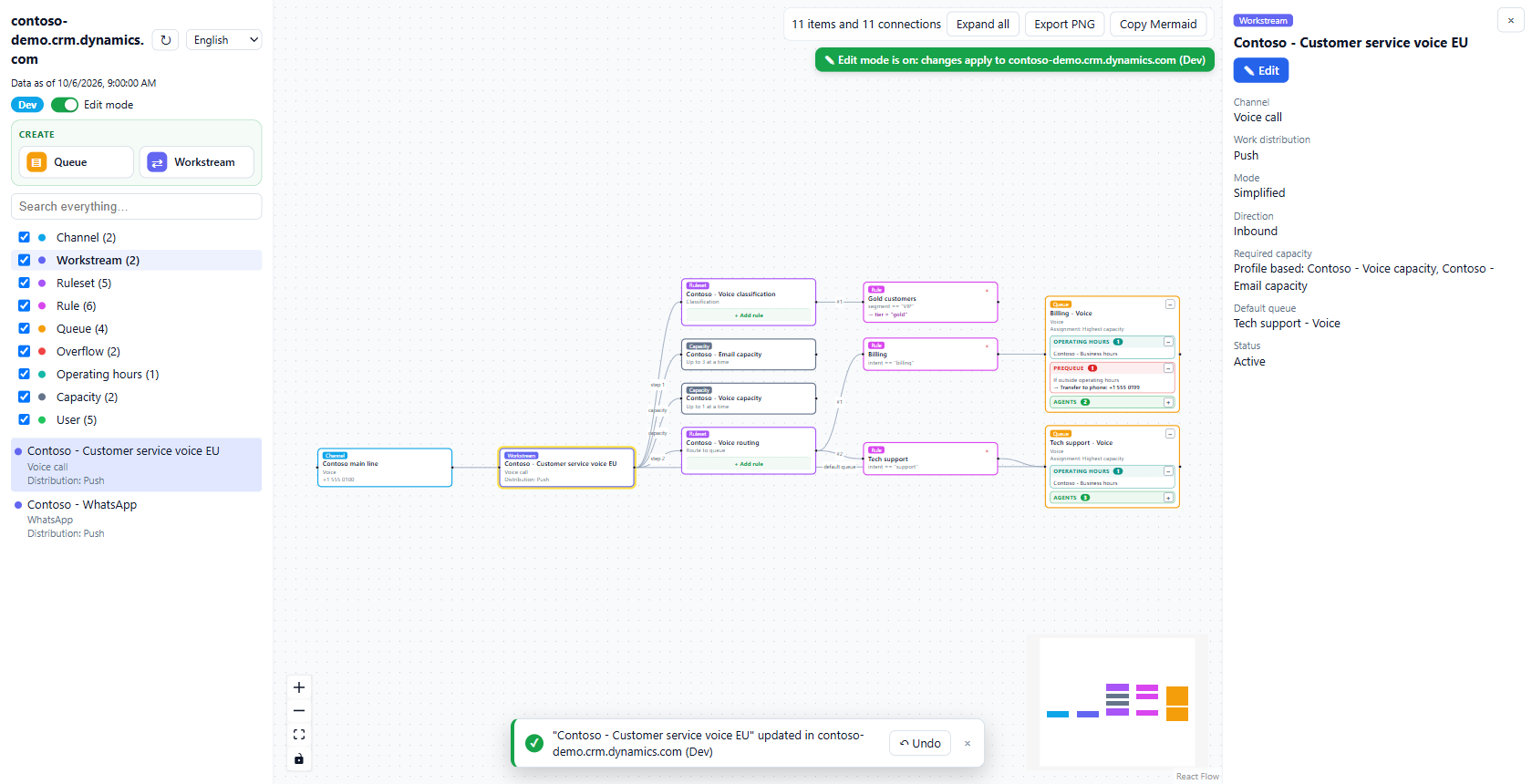The image size is (1532, 784).
Task: Expand Agents section in Tech support - Voice
Action: (1168, 498)
